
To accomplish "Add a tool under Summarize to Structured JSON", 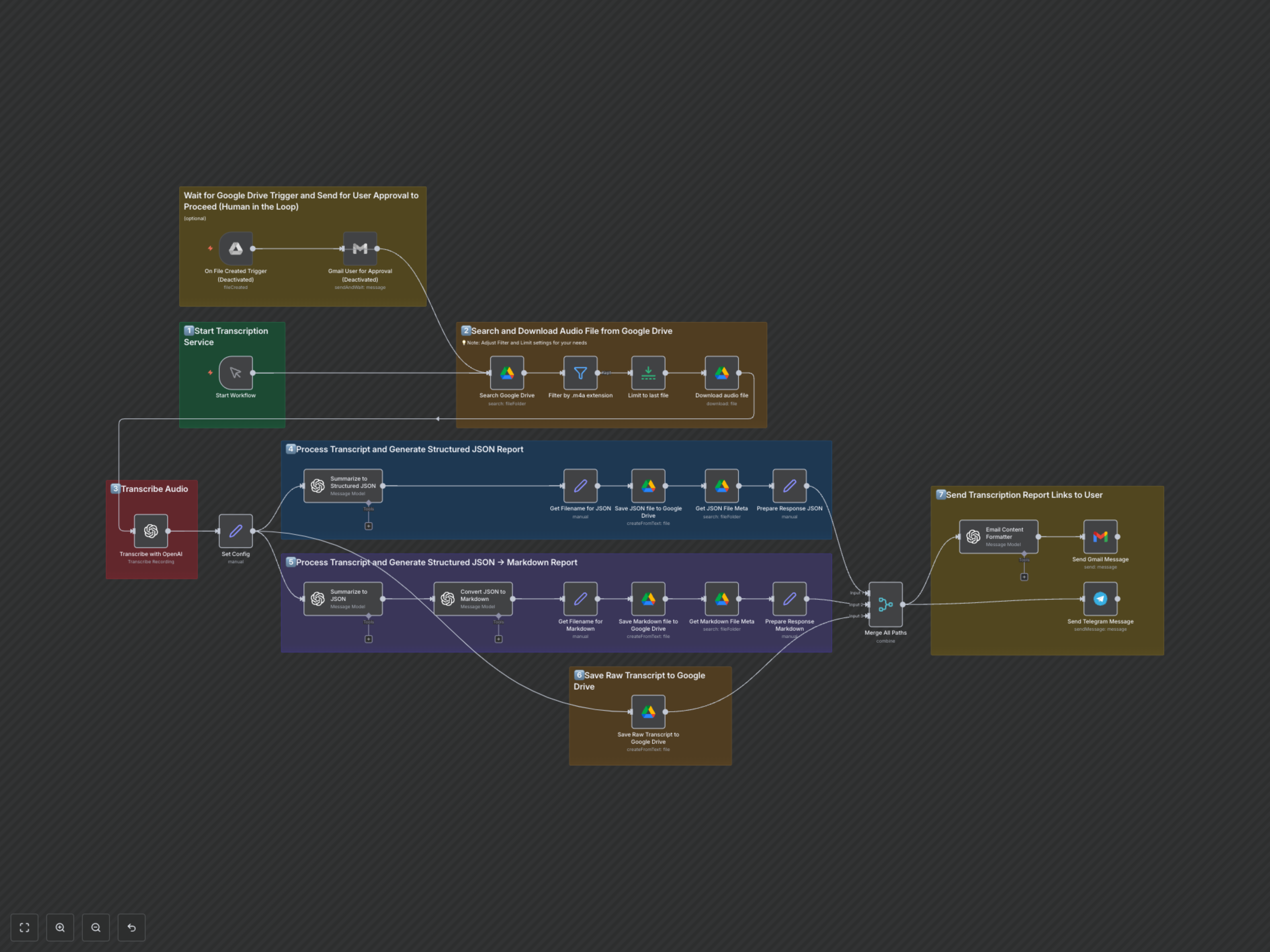I will tap(369, 526).
